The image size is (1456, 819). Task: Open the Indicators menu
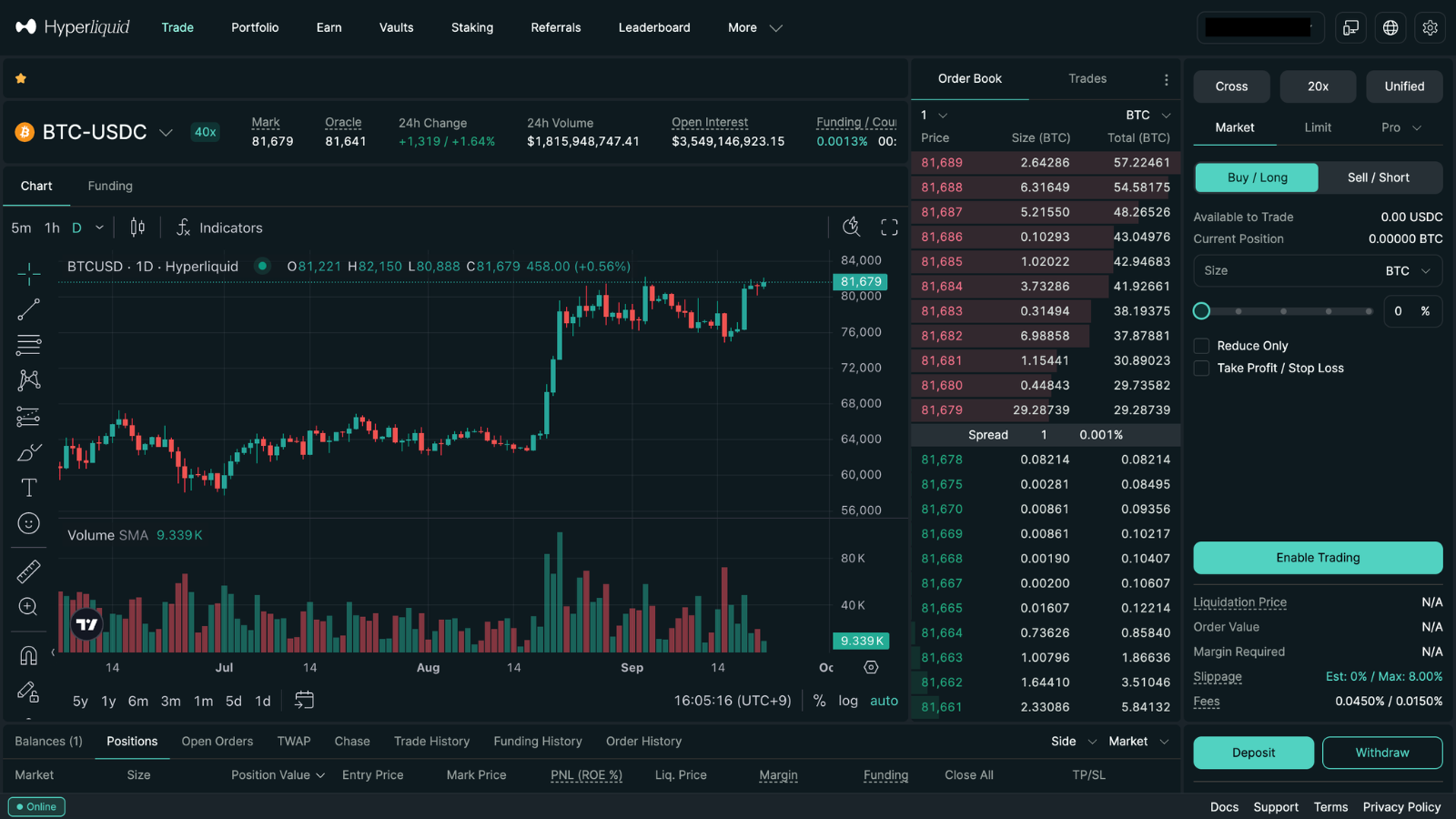[x=219, y=227]
